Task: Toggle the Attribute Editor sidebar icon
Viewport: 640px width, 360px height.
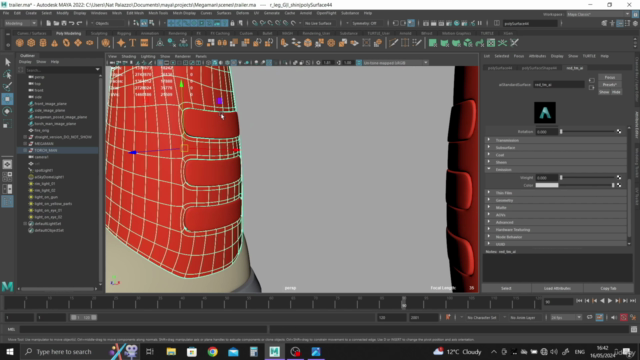Action: 620,24
